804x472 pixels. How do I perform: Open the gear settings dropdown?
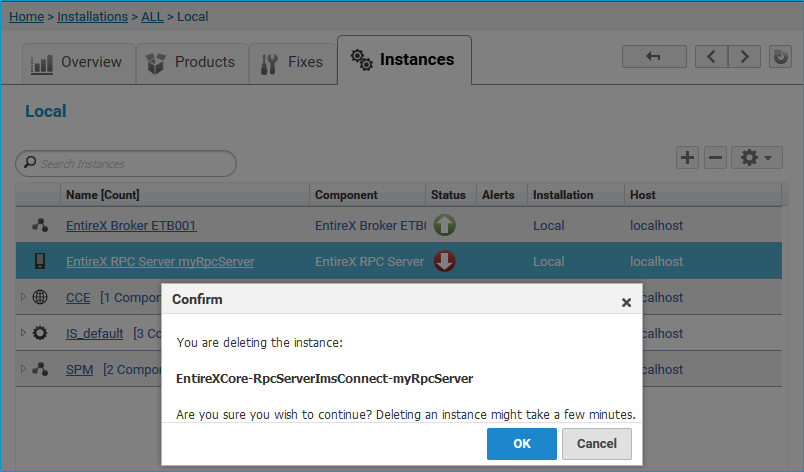[757, 158]
